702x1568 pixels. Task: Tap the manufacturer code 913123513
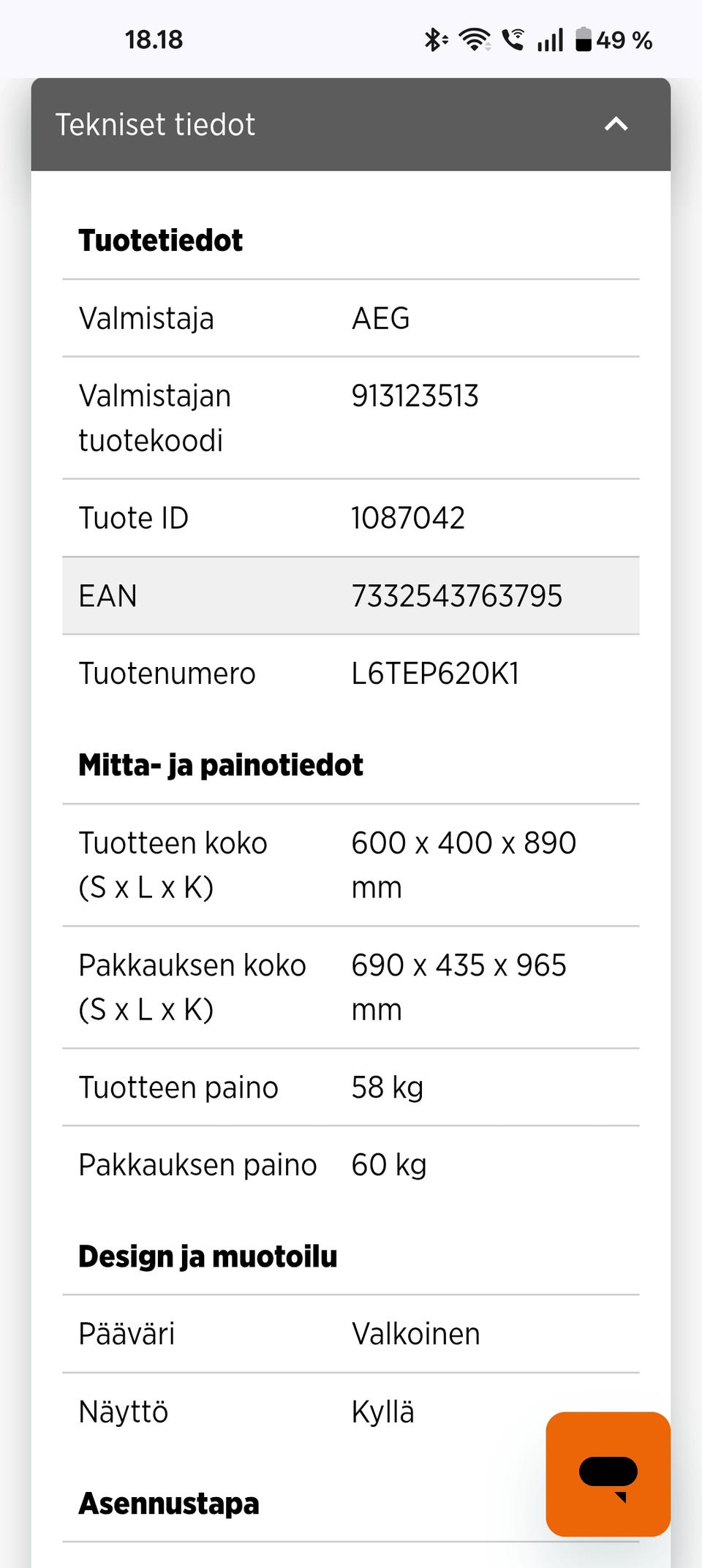(x=415, y=396)
